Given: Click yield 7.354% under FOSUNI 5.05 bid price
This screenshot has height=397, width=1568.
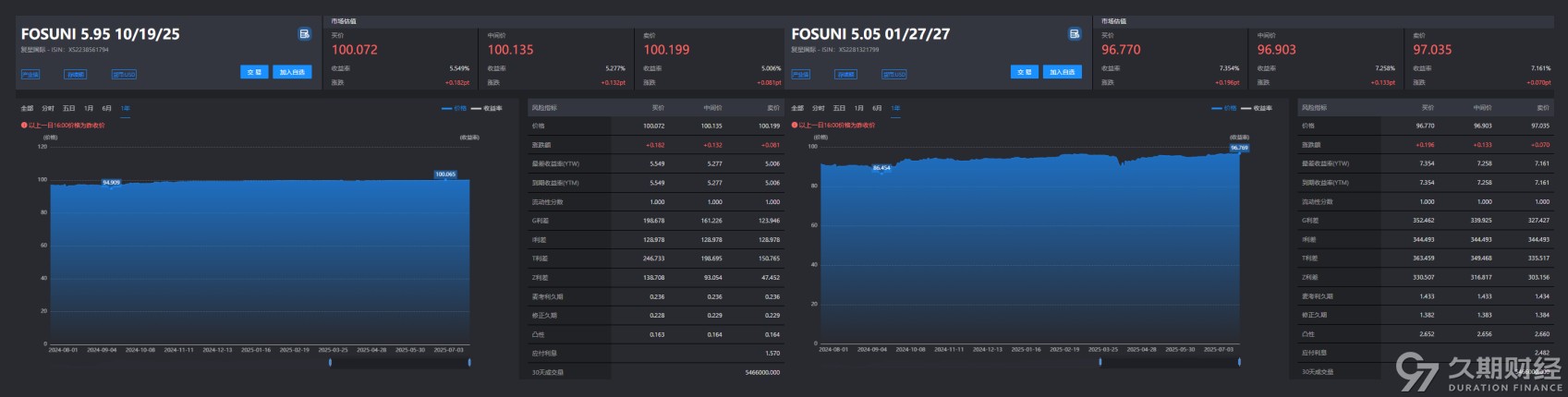Looking at the screenshot, I should click(1229, 68).
